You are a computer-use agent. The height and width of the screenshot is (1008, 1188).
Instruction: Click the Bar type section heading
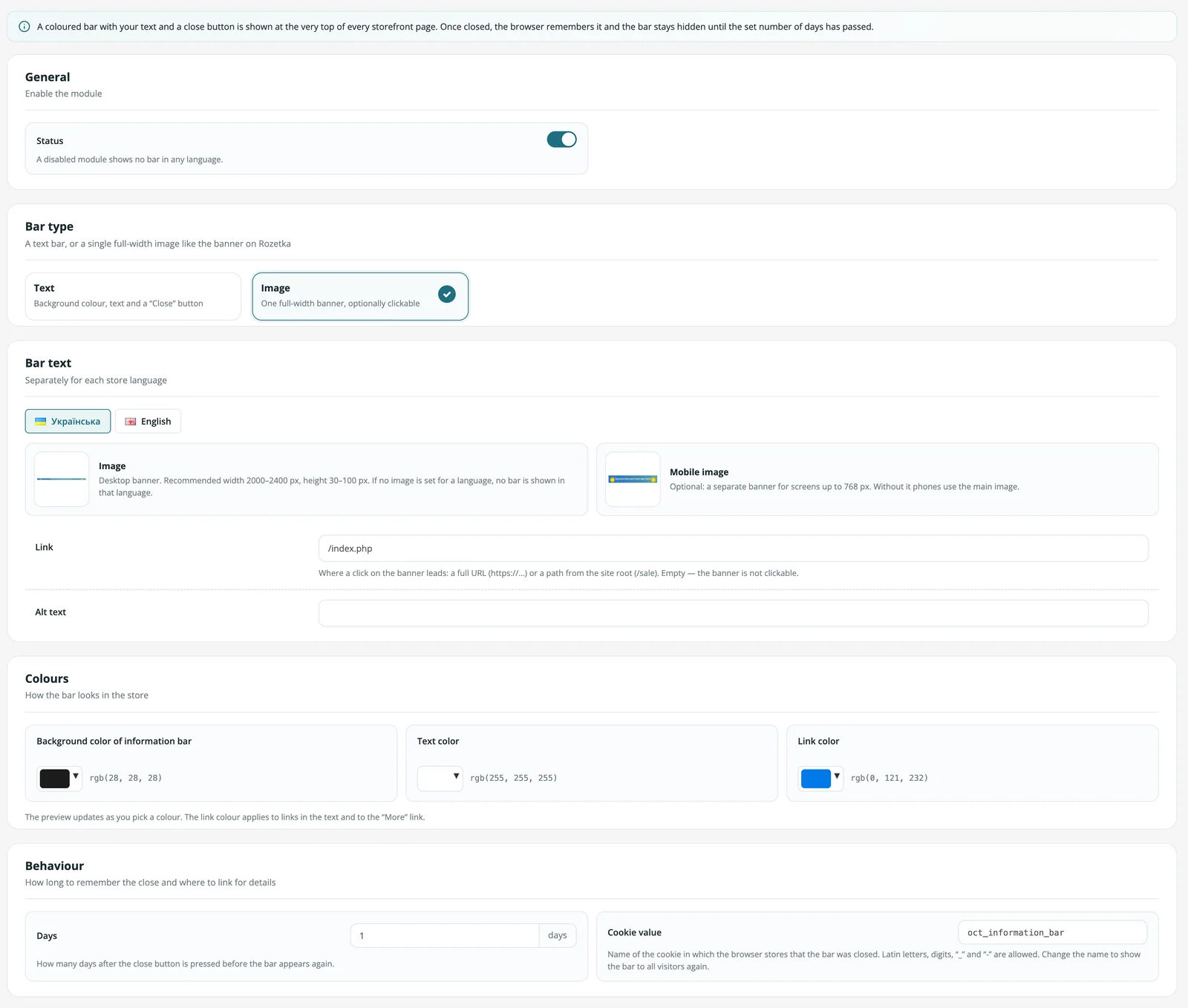point(49,226)
